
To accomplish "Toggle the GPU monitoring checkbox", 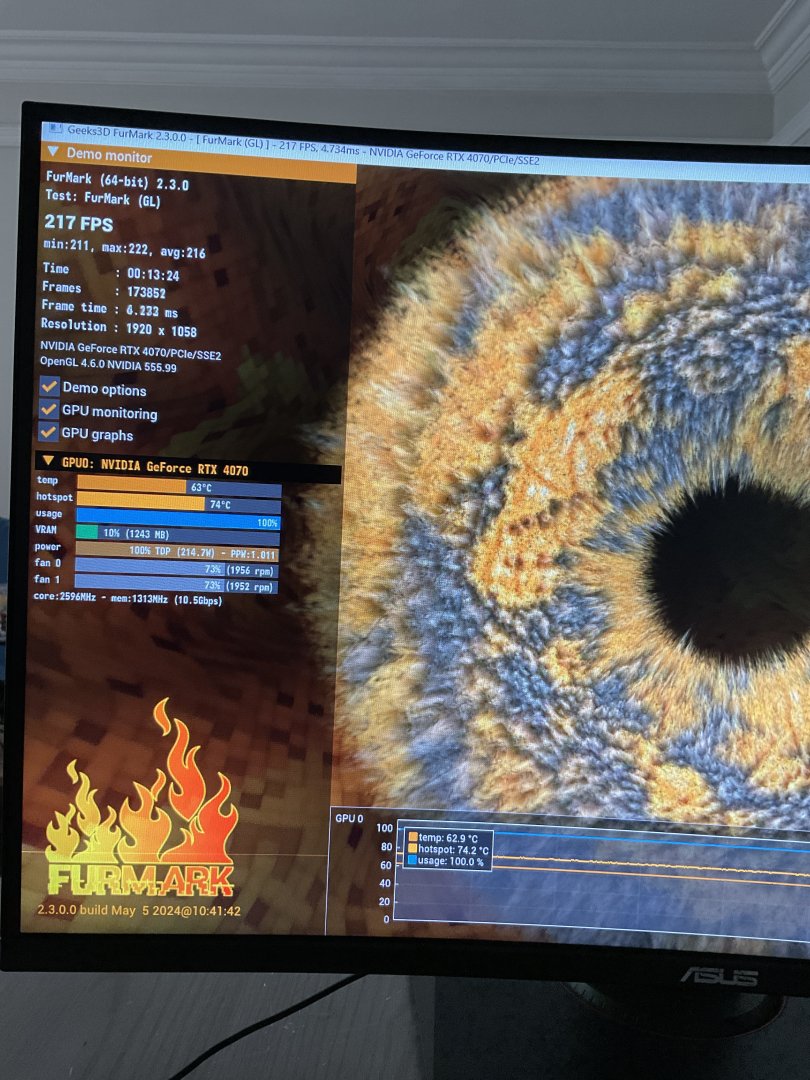I will (48, 410).
